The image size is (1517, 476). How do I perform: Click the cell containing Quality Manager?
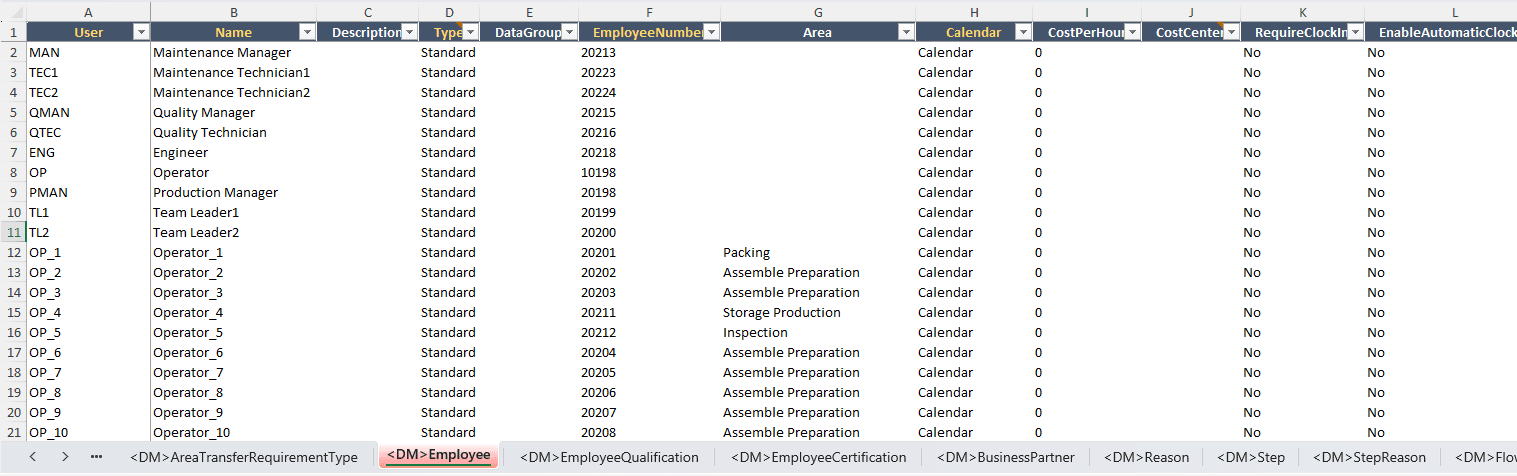[204, 112]
